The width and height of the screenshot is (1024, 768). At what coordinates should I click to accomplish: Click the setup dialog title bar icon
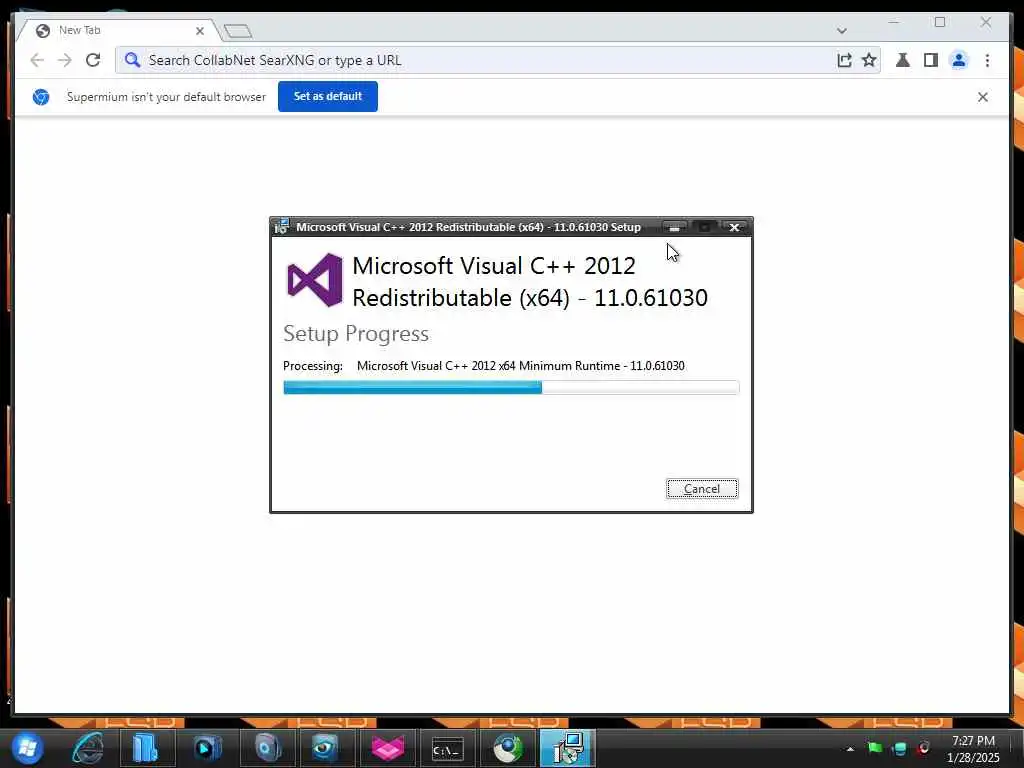pos(281,227)
